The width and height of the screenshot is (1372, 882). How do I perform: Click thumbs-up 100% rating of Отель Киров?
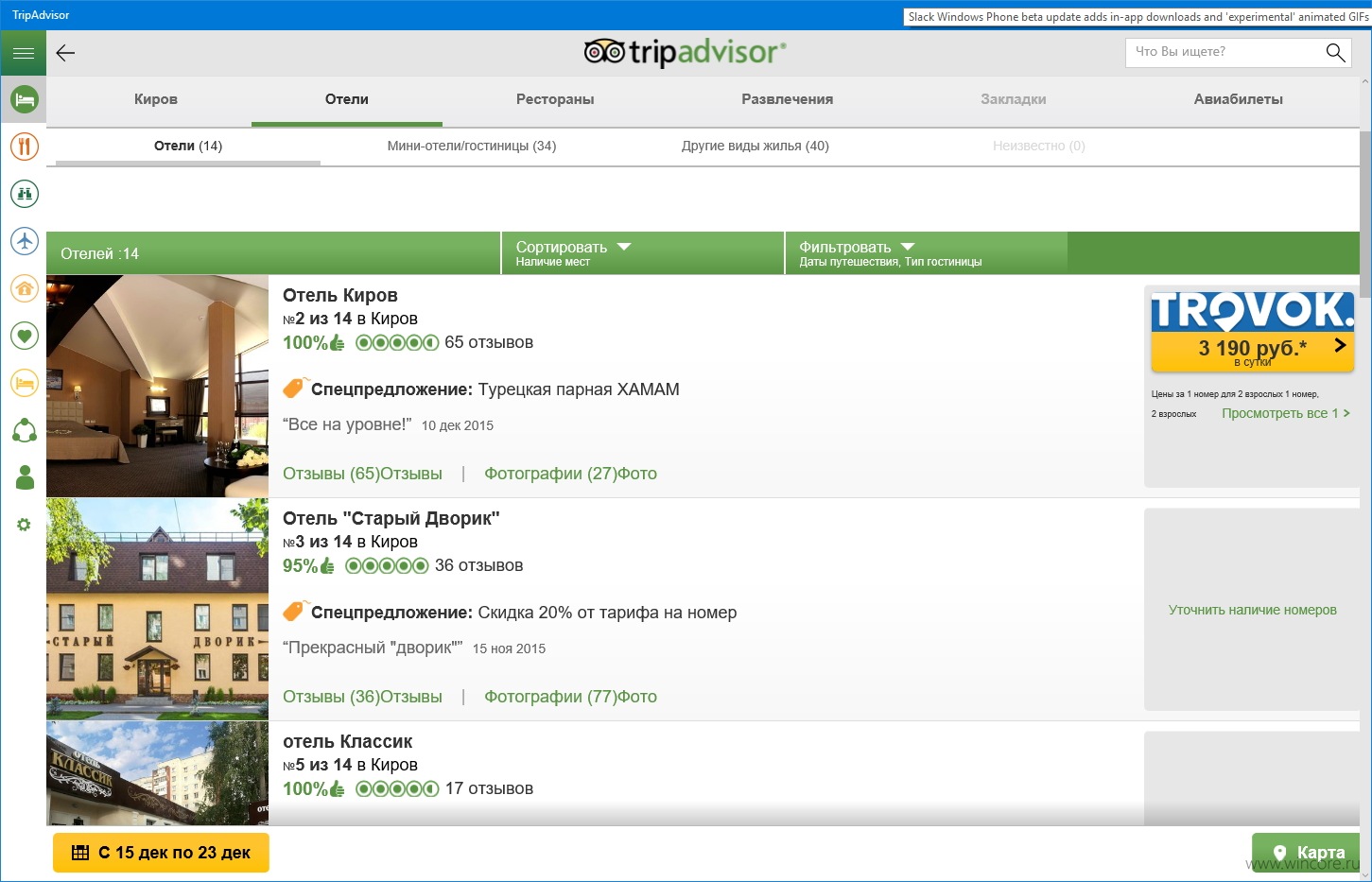pos(314,342)
